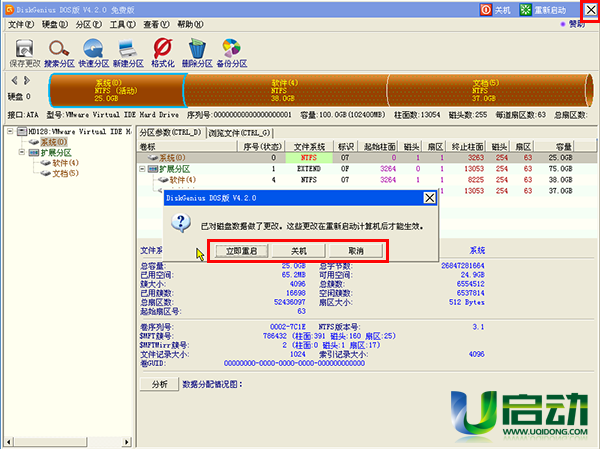Select 扩展分区 label in left tree
The height and width of the screenshot is (449, 600).
pyautogui.click(x=56, y=153)
